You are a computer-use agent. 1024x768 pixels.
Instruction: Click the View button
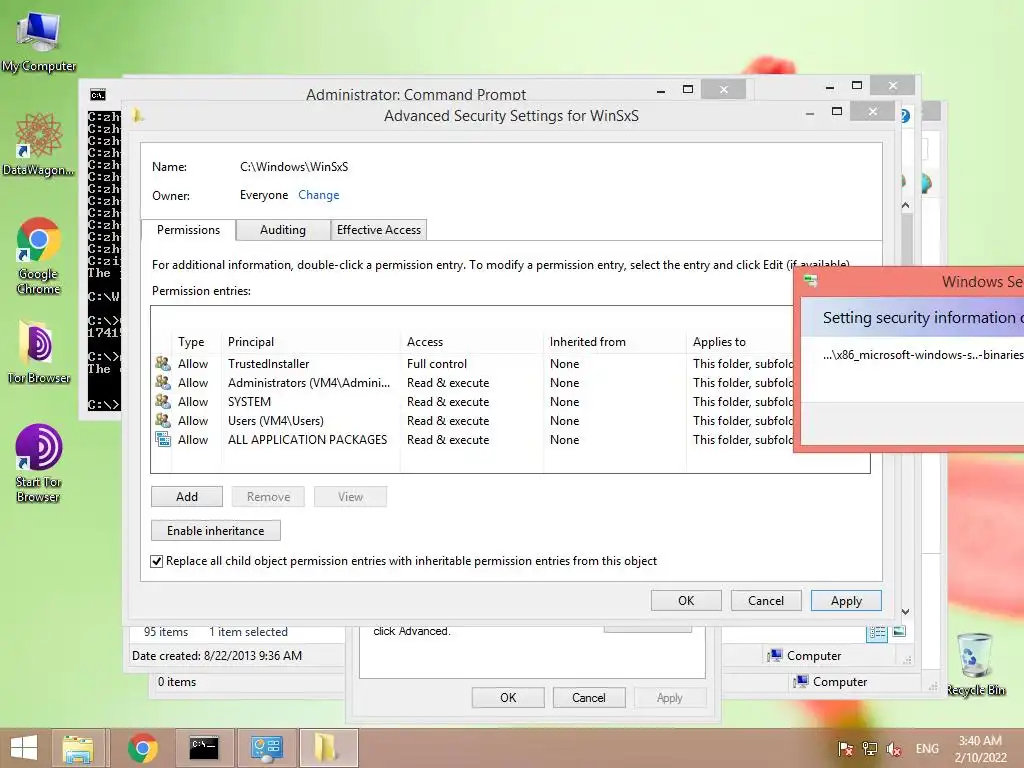(x=350, y=496)
